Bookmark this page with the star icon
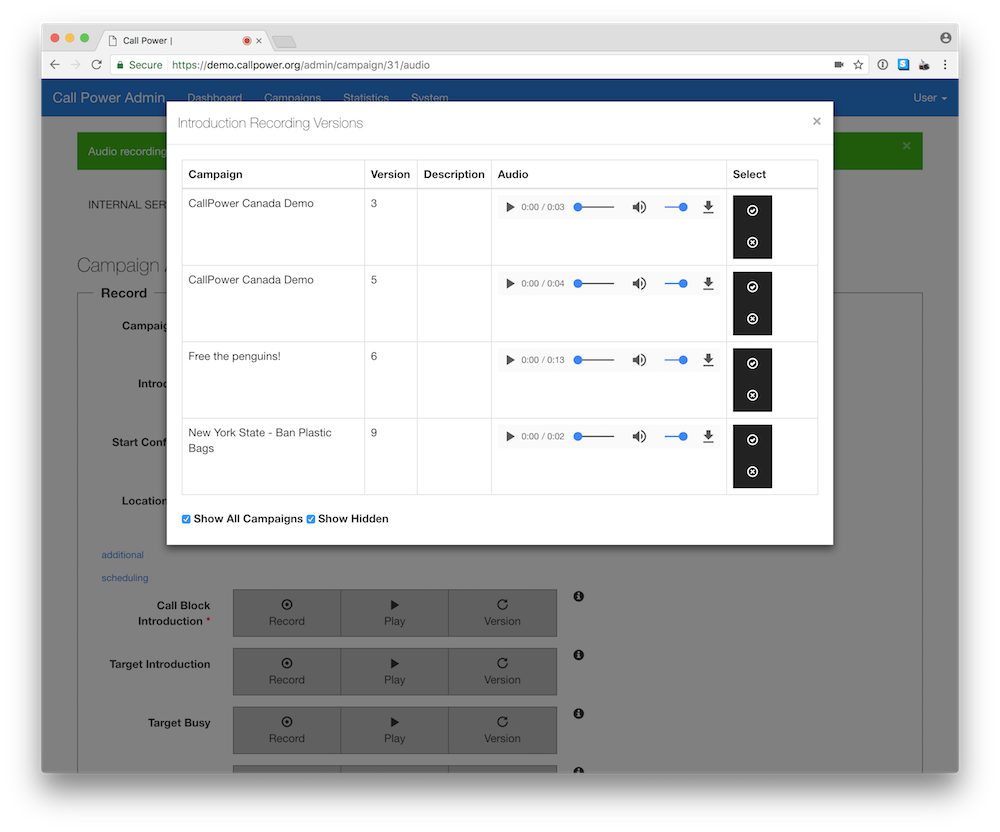This screenshot has width=1000, height=832. coord(858,65)
